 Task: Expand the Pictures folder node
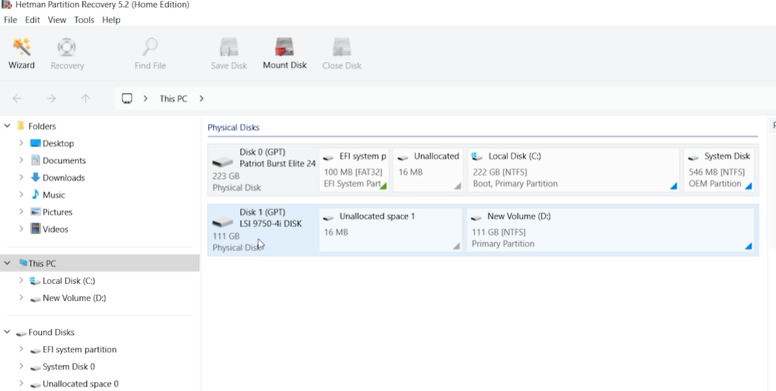pos(21,212)
